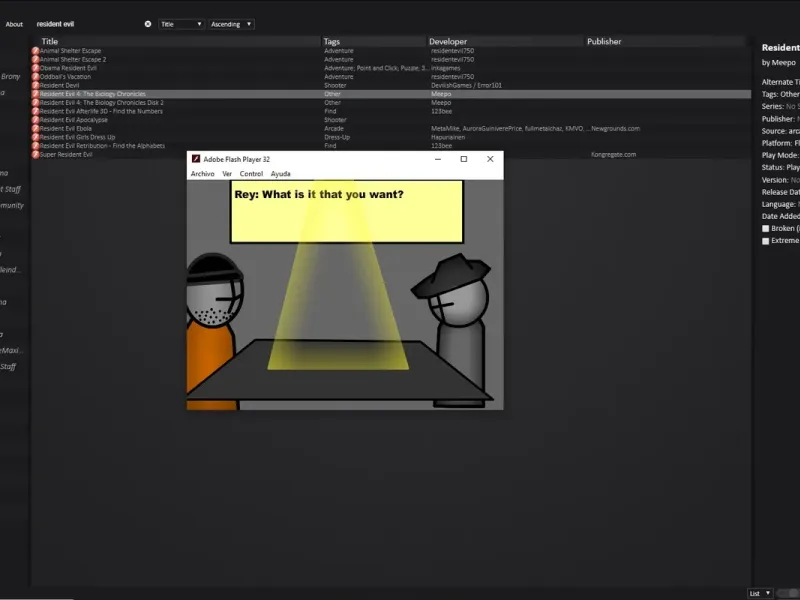Click Flash icon beside Oddball's Vacation
This screenshot has height=600, width=800.
pyautogui.click(x=35, y=77)
